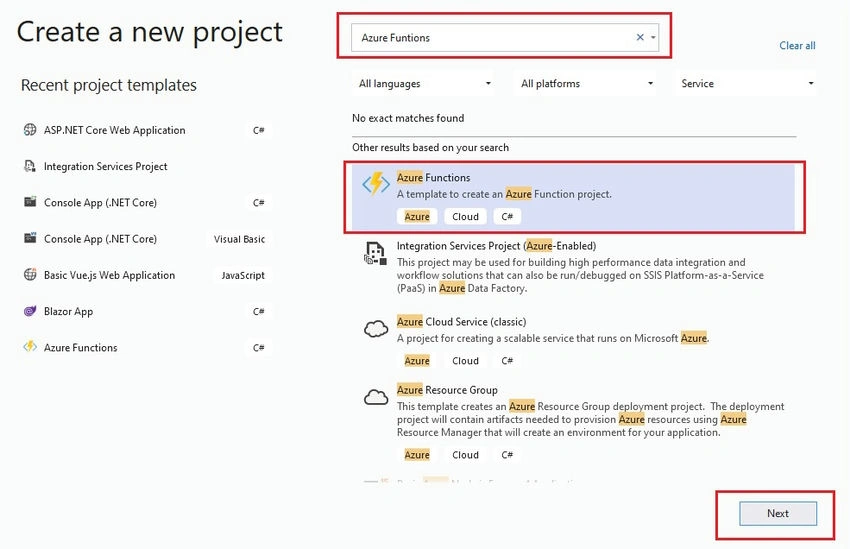
Task: Select Console App (.NET Core) C# template
Action: [x=146, y=203]
